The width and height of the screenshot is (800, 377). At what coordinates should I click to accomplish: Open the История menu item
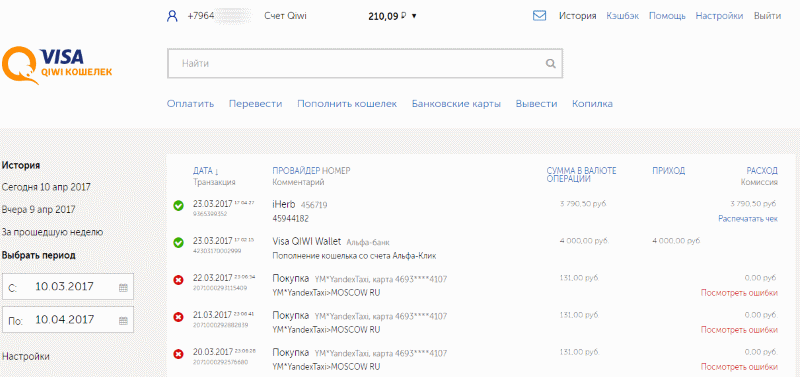click(577, 16)
